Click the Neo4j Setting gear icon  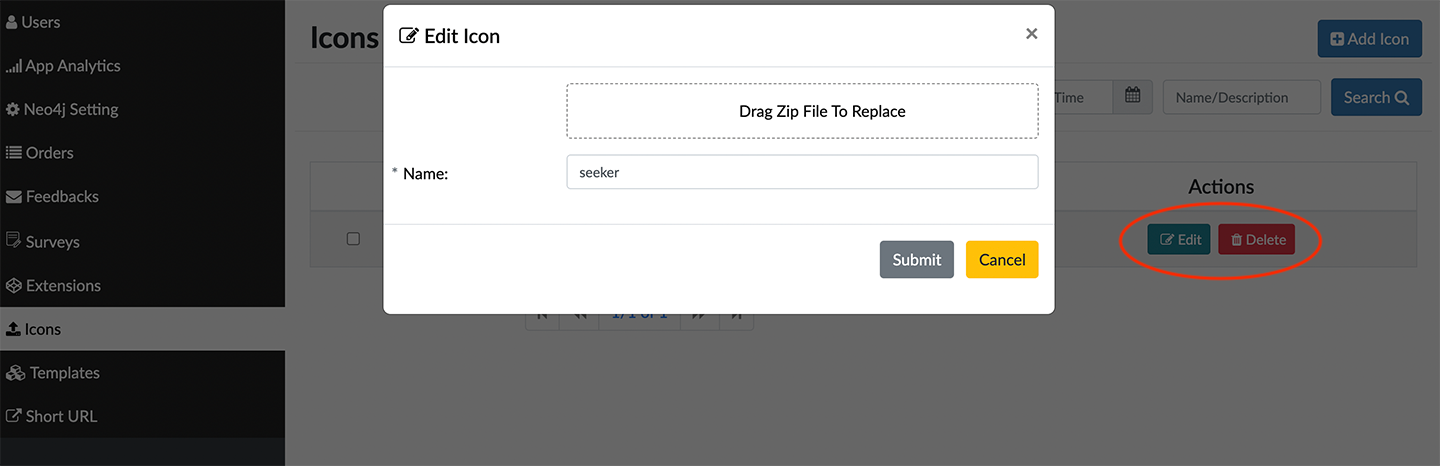13,110
